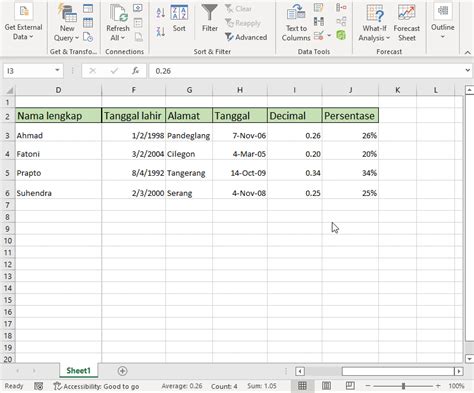Image resolution: width=474 pixels, height=393 pixels.
Task: Click Clear filter
Action: [x=239, y=9]
